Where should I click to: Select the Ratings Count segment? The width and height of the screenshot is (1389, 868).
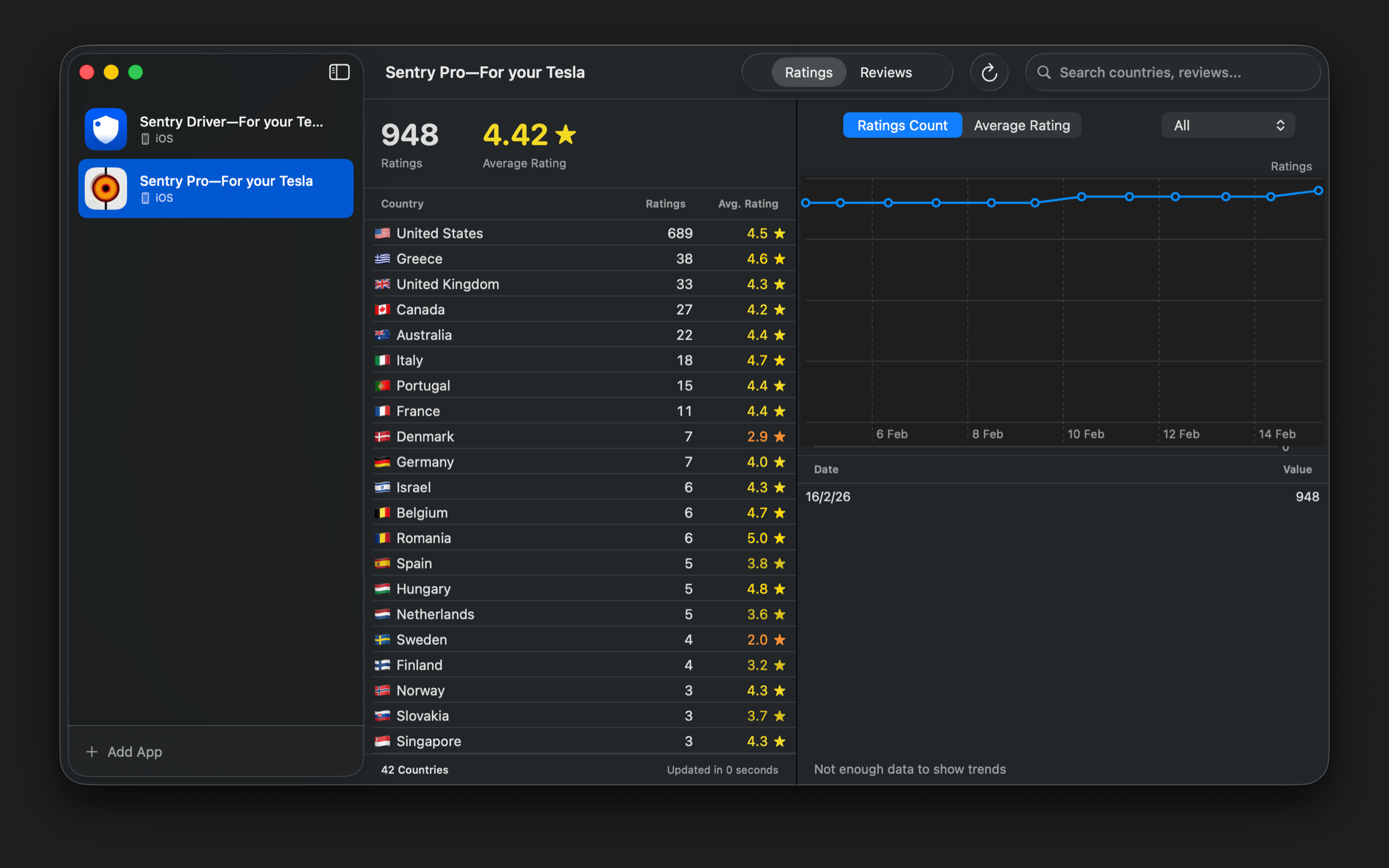point(902,125)
